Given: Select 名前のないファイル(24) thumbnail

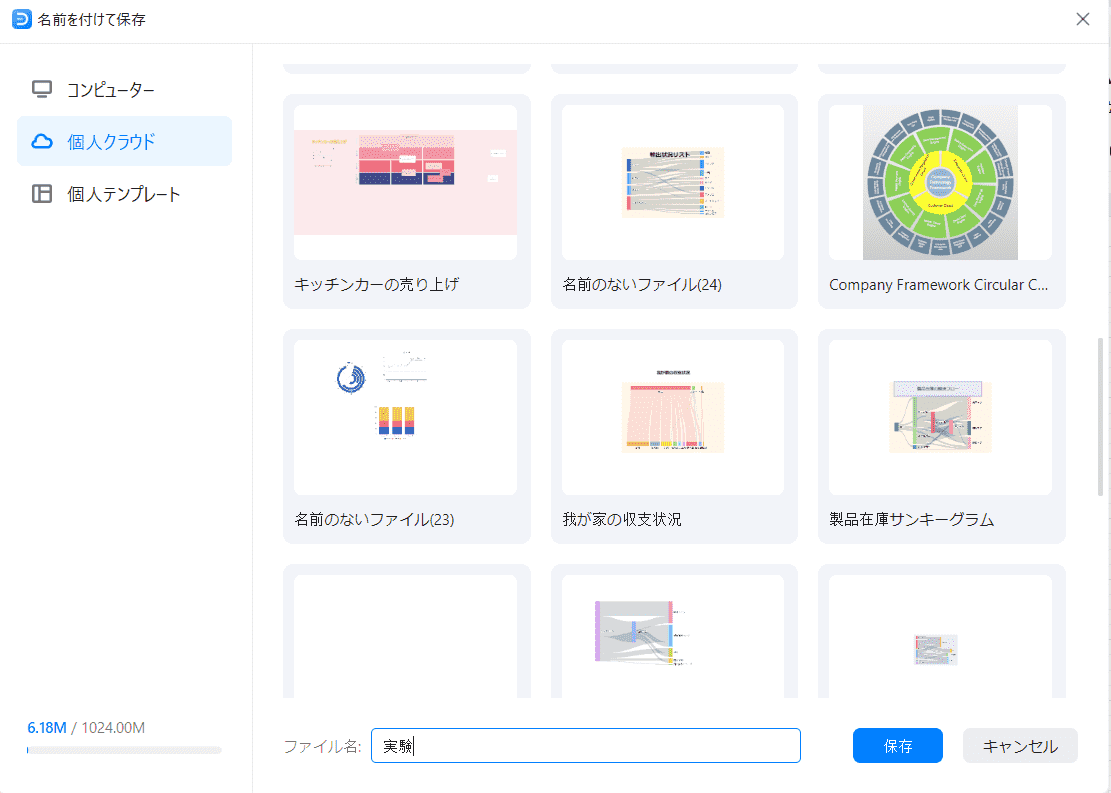Looking at the screenshot, I should pyautogui.click(x=673, y=182).
